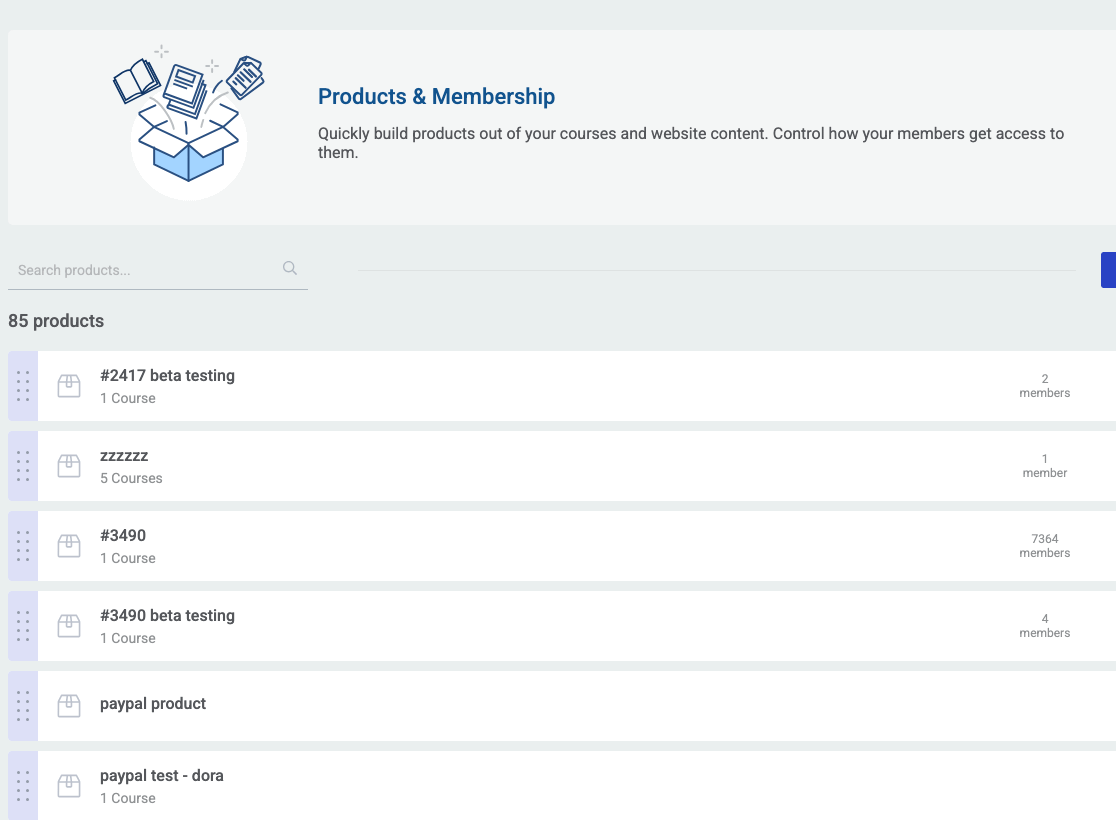Screen dimensions: 1116x820
Task: Click package icon of zzzzzz product
Action: (69, 466)
